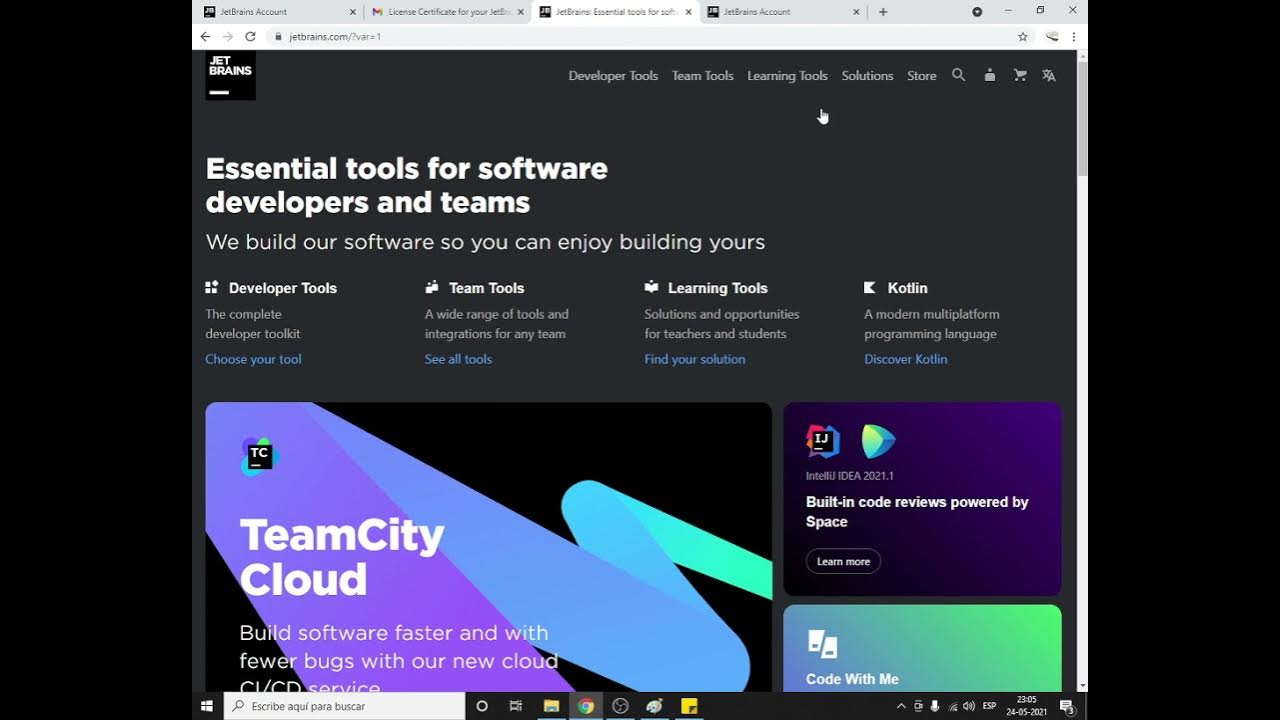Click the Code With Me icon
This screenshot has width=1280, height=720.
(x=822, y=644)
